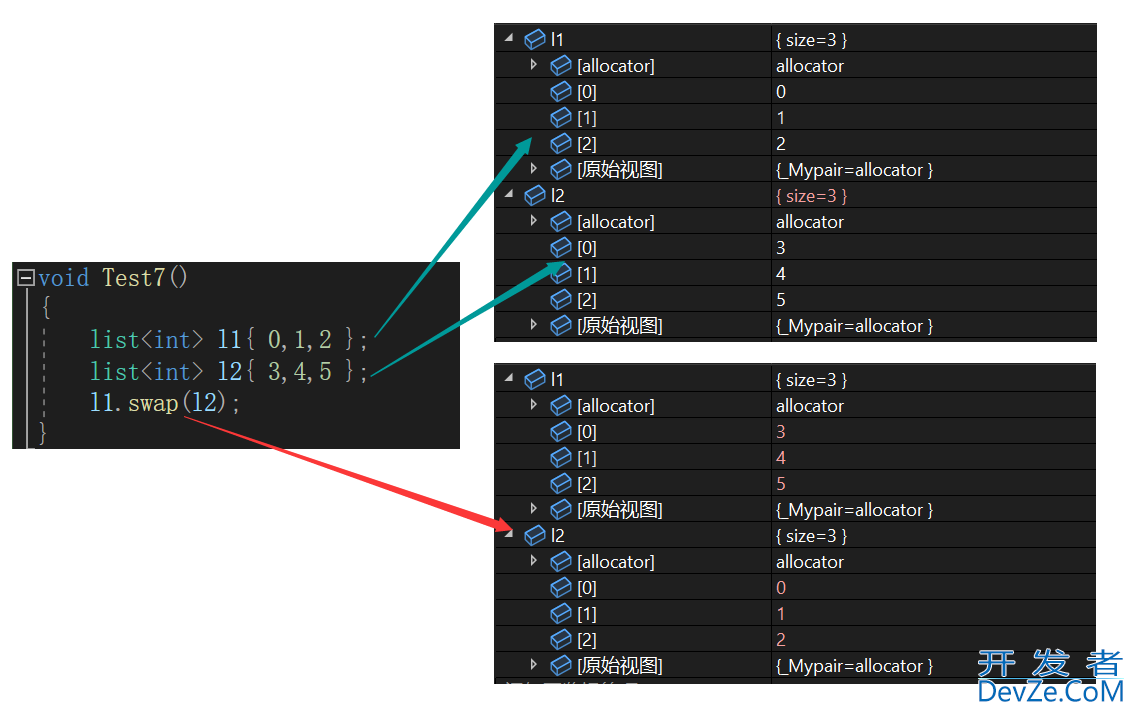Click cube icon of l1 [原始视图] in top watch panel
The height and width of the screenshot is (713, 1134).
pyautogui.click(x=560, y=169)
